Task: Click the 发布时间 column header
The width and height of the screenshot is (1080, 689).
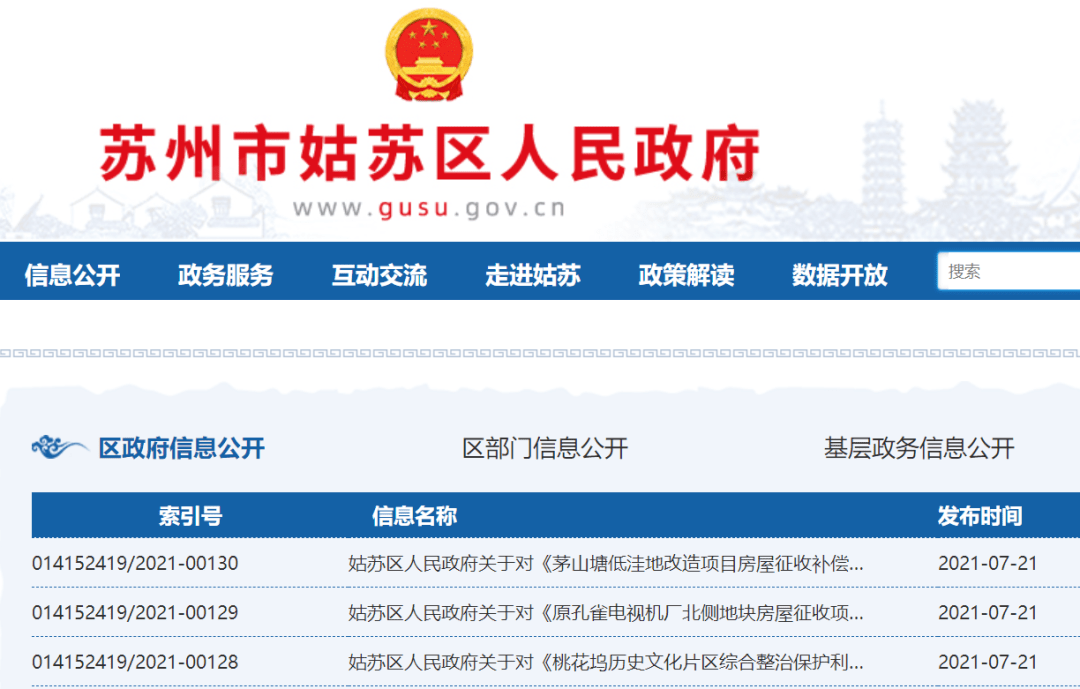Action: [980, 515]
